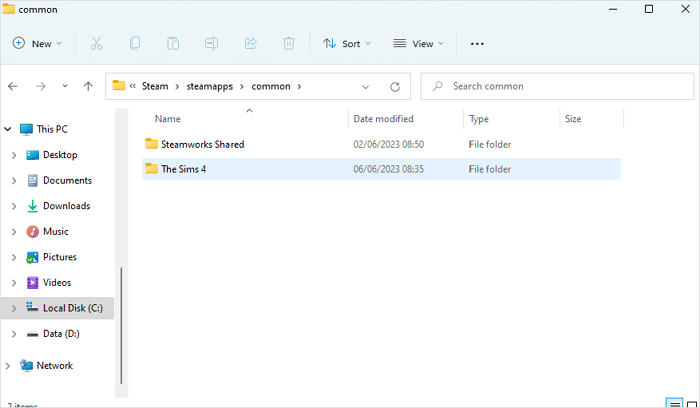The height and width of the screenshot is (408, 700).
Task: Click the Cut scissors icon in toolbar
Action: coord(96,44)
